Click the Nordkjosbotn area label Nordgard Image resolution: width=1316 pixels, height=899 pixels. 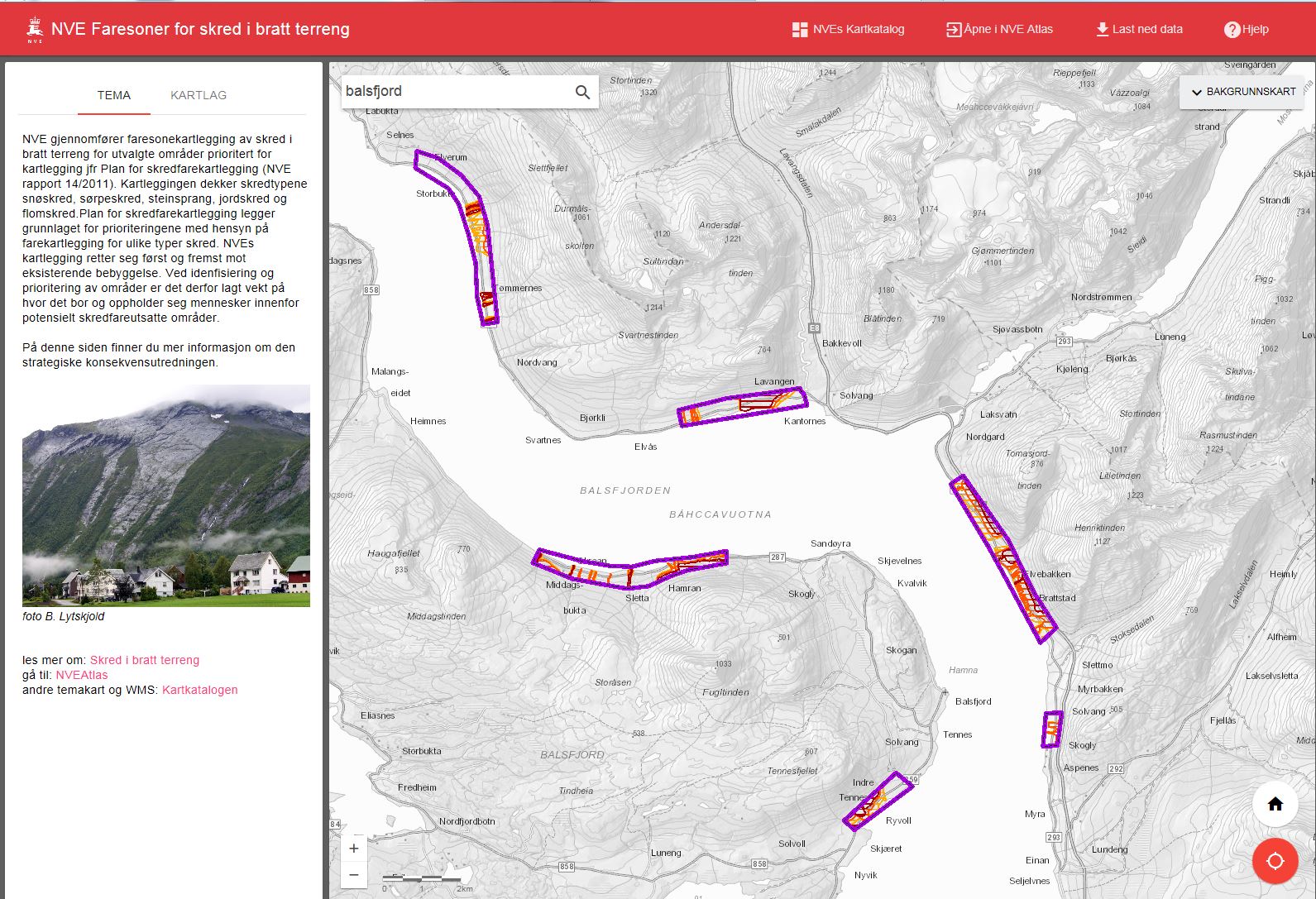[985, 437]
